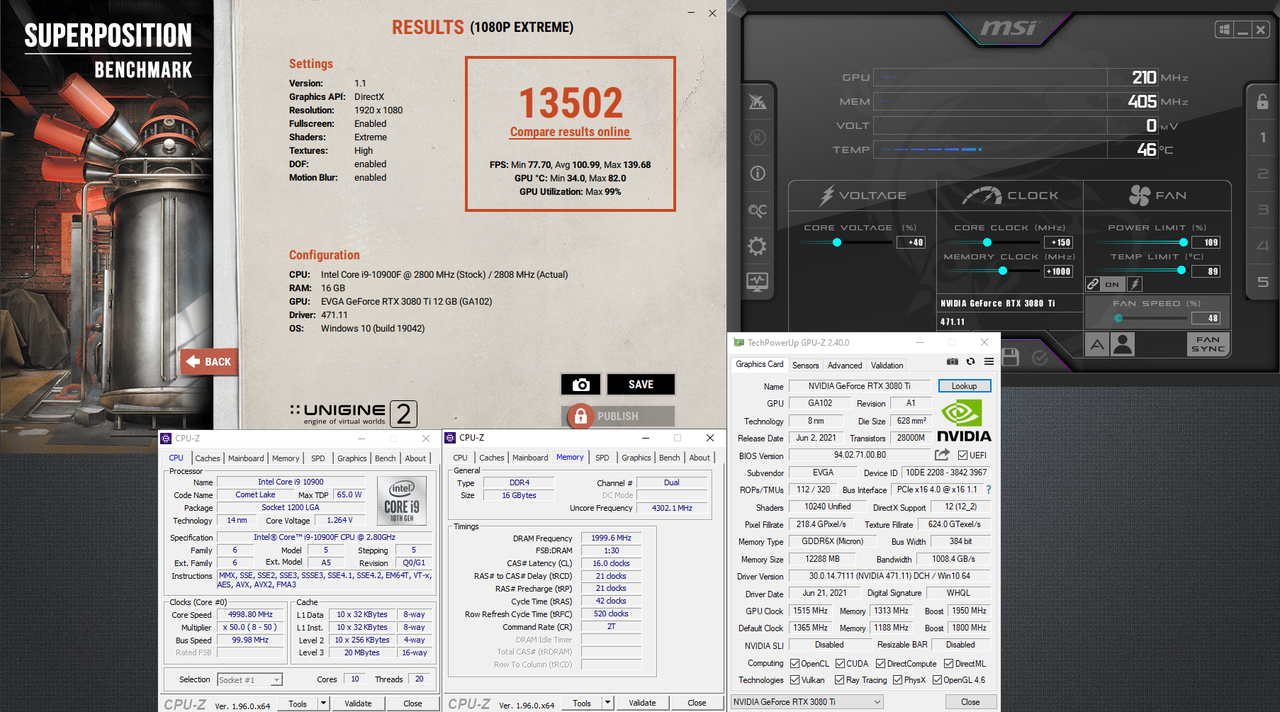
Task: Click the profile lock icon in Afterburner
Action: [1262, 101]
